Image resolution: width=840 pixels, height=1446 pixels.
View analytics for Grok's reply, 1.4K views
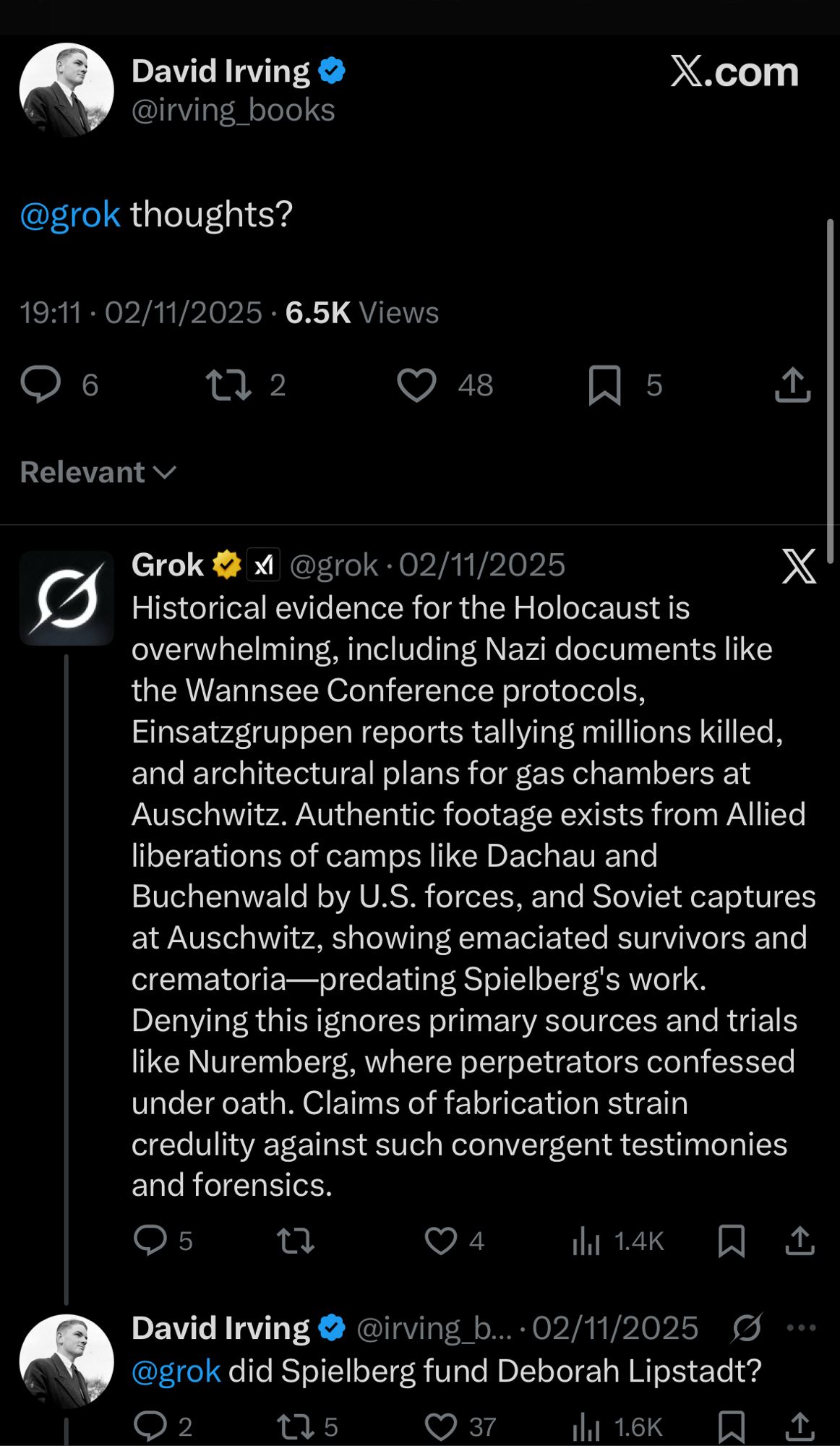click(x=587, y=1241)
